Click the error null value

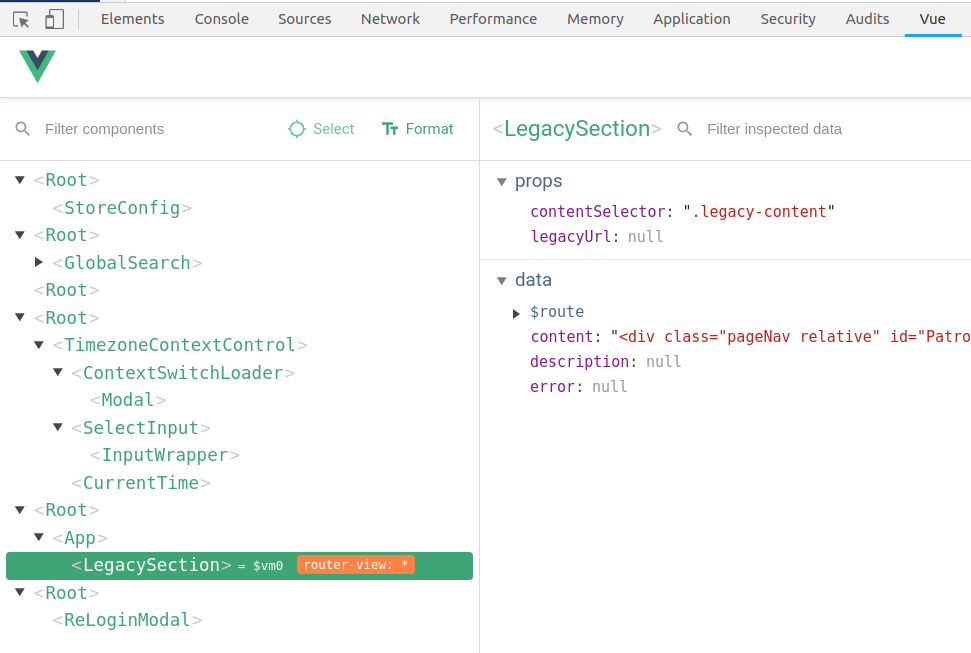coord(609,387)
